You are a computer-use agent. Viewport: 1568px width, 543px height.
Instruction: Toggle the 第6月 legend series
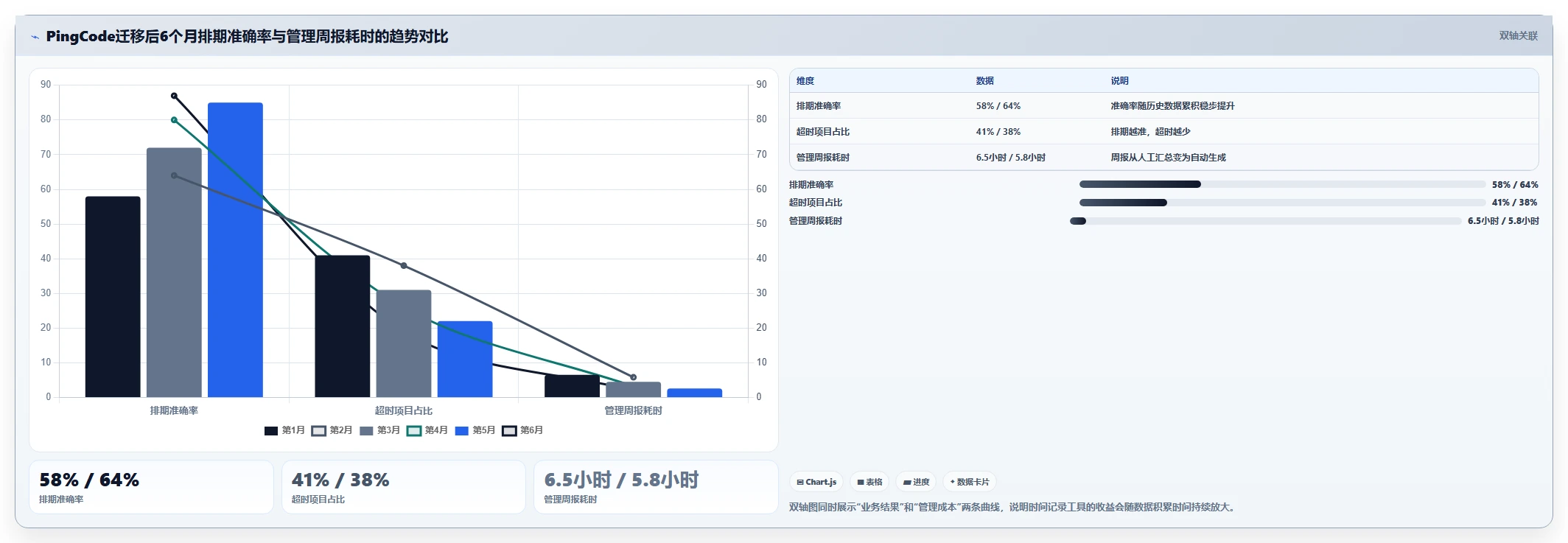tap(522, 430)
